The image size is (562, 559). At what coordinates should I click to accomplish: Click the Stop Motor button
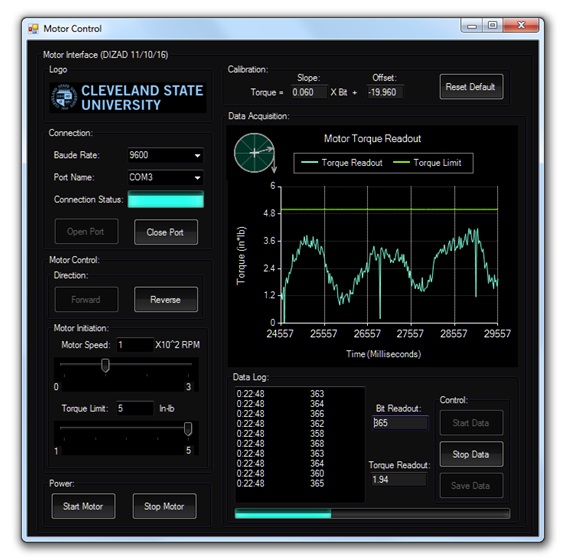pos(164,506)
